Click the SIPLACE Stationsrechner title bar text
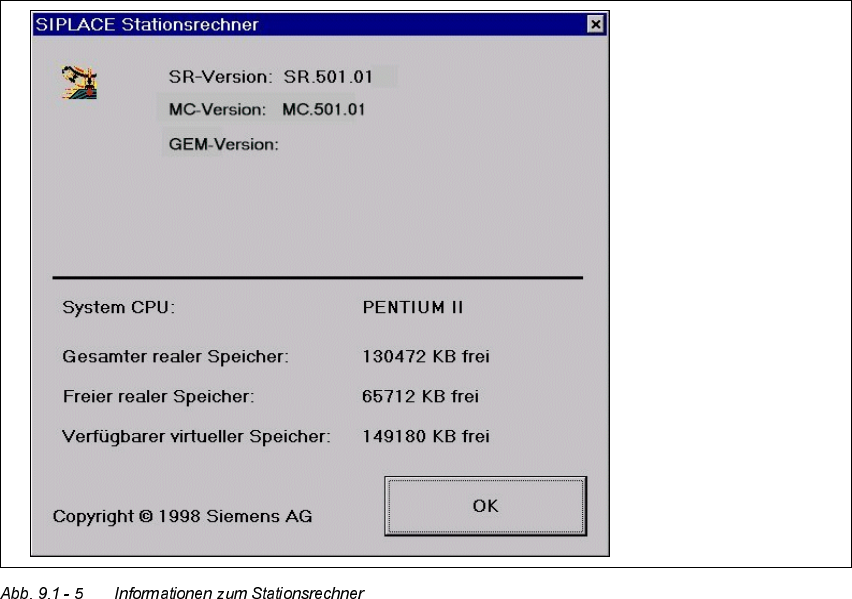This screenshot has width=852, height=599. tap(147, 24)
